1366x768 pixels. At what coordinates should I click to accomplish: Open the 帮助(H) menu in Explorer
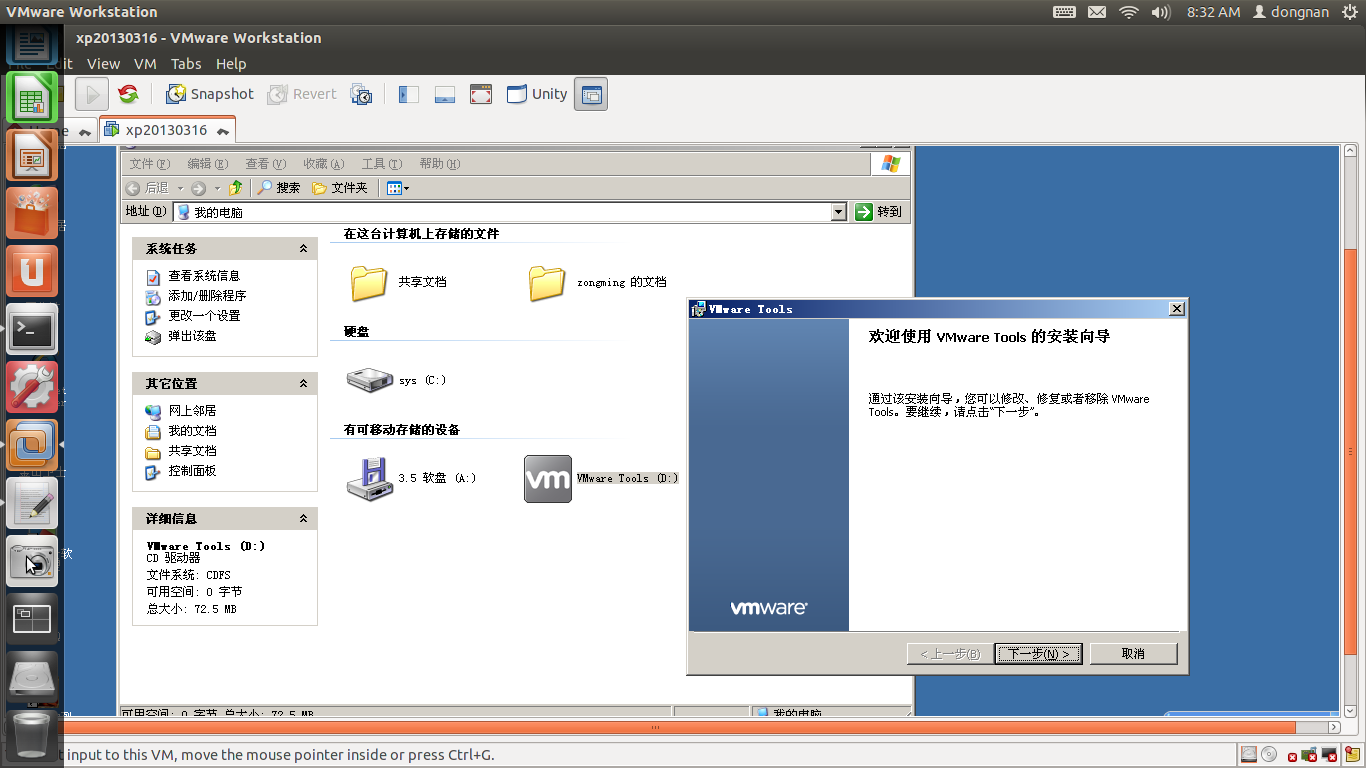(x=440, y=164)
